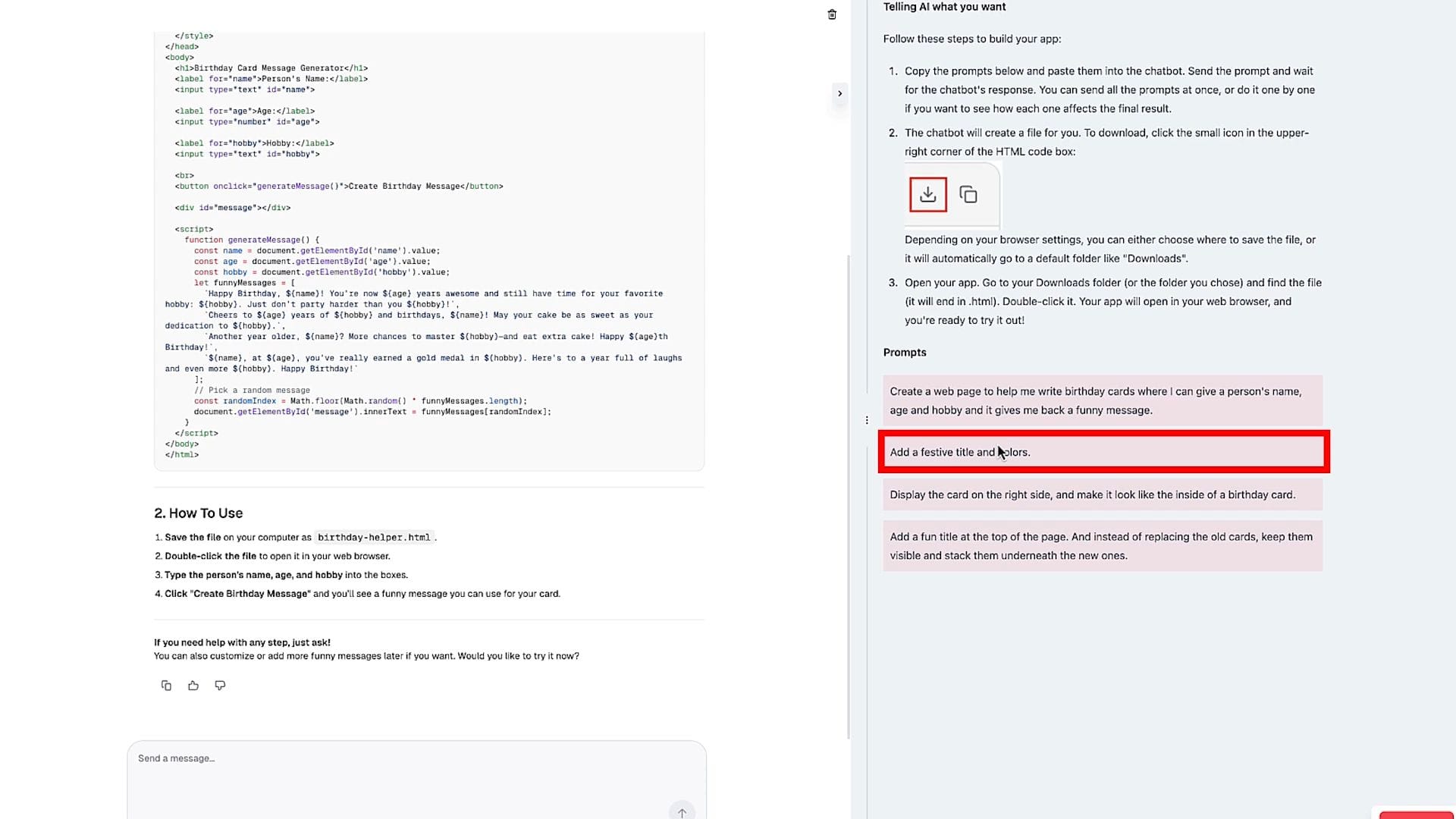1456x819 pixels.
Task: Click the birthday-helper.html filename code text
Action: (x=374, y=538)
